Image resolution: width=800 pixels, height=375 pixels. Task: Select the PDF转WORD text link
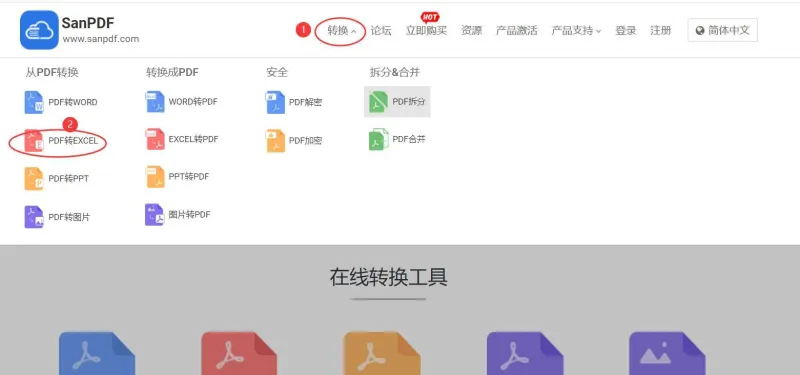[x=73, y=102]
